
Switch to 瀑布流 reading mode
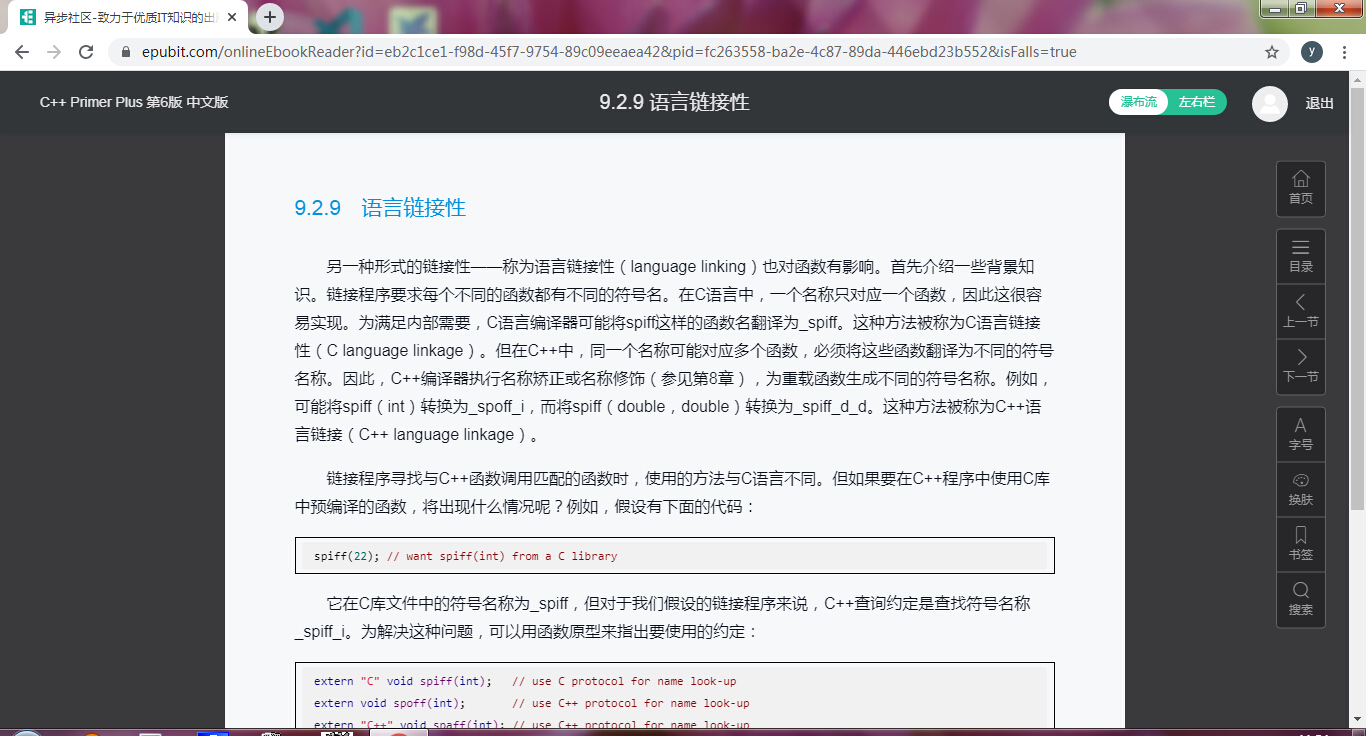(x=1138, y=102)
